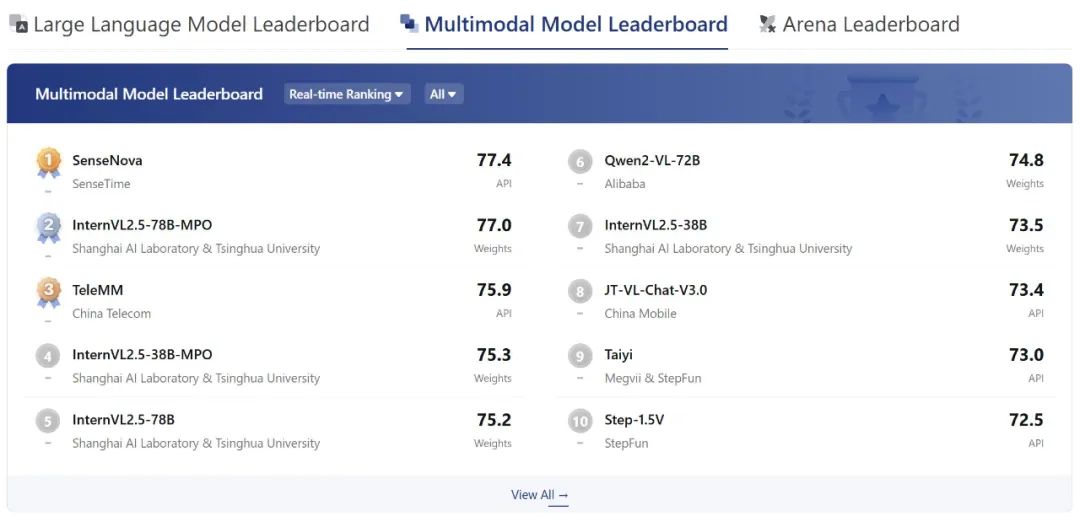Expand the All filter dropdown
The width and height of the screenshot is (1080, 516).
click(443, 94)
